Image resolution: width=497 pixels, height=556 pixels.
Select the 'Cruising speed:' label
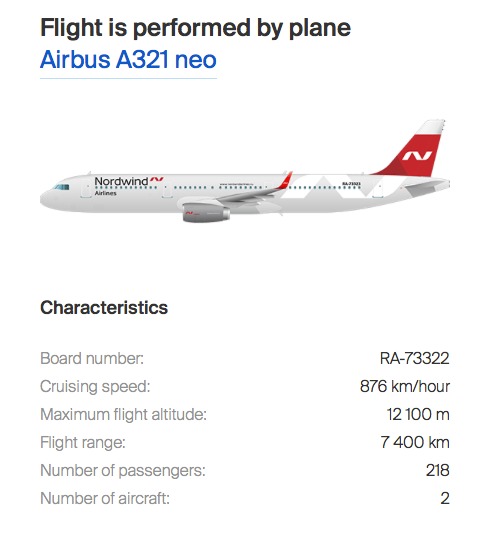pos(95,387)
